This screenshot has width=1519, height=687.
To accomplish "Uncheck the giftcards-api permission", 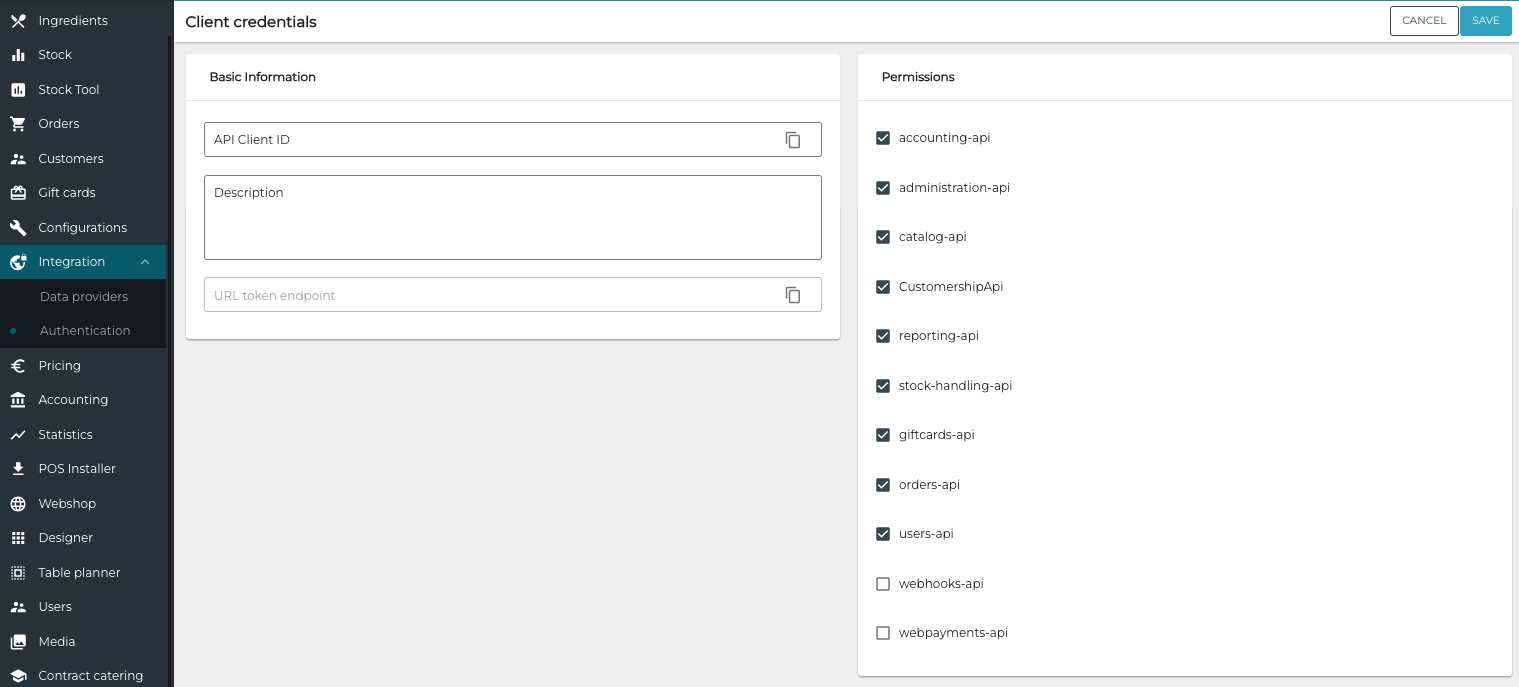I will point(883,435).
